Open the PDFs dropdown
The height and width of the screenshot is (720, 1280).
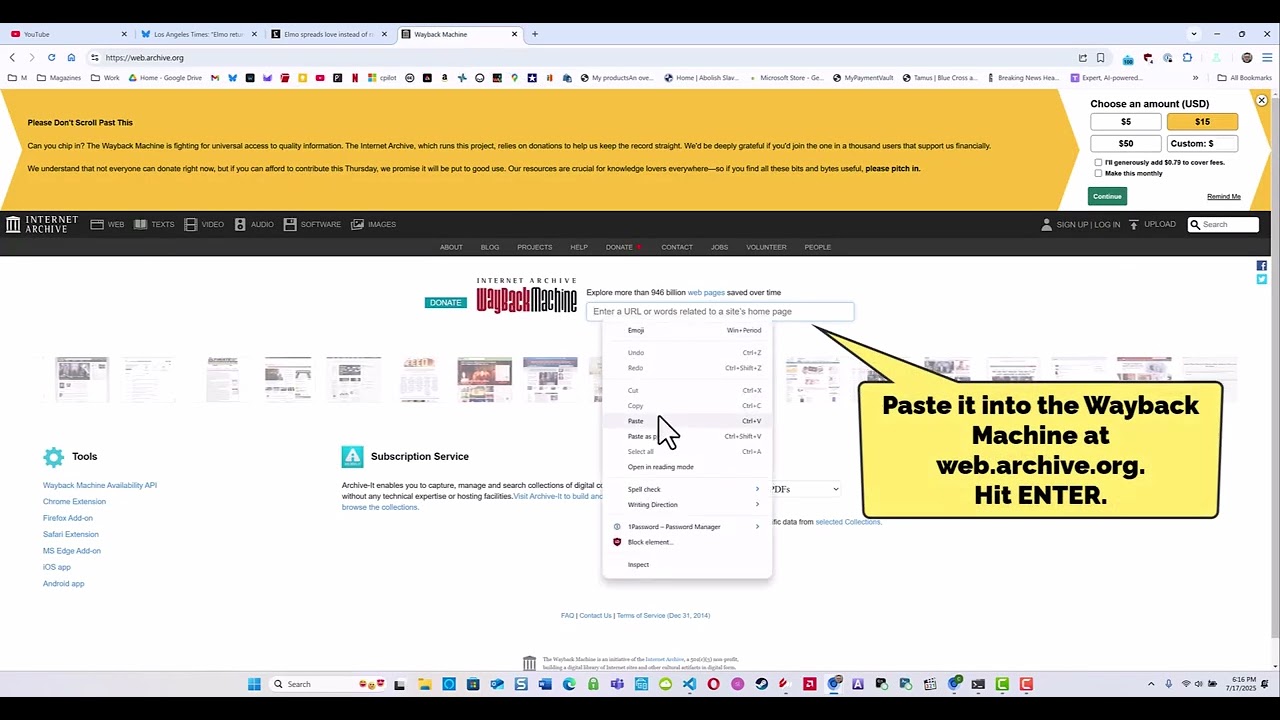click(x=803, y=489)
